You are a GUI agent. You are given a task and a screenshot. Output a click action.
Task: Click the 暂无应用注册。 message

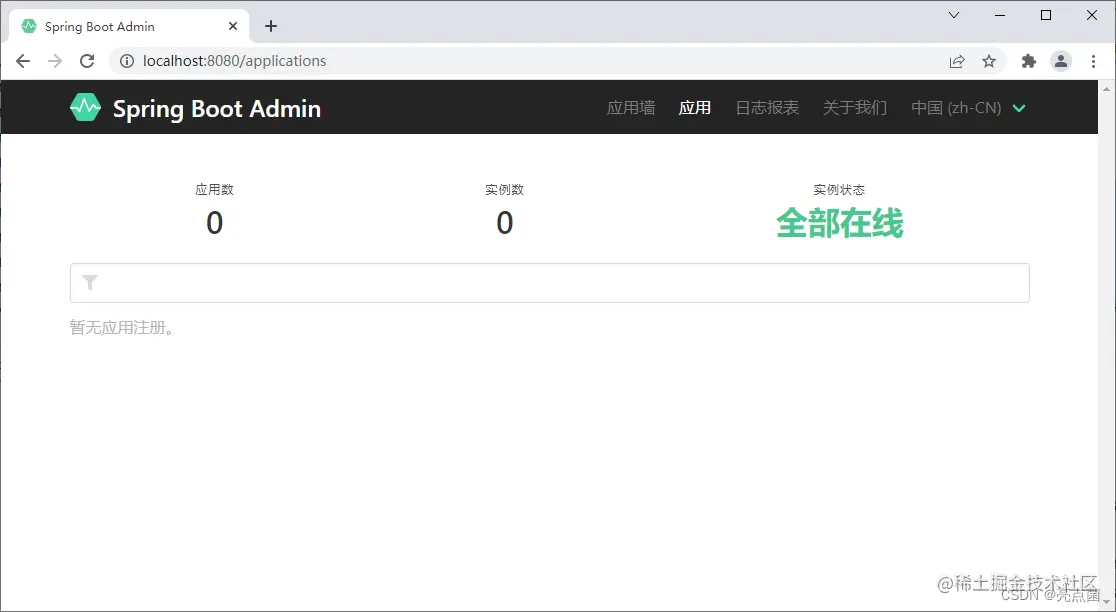pos(122,328)
